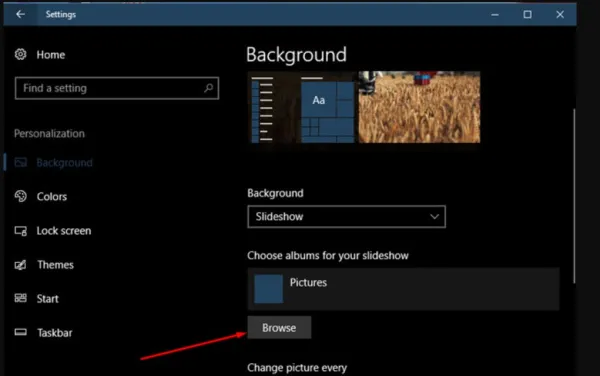Click inside the Find a setting field
The height and width of the screenshot is (376, 600).
(x=117, y=88)
